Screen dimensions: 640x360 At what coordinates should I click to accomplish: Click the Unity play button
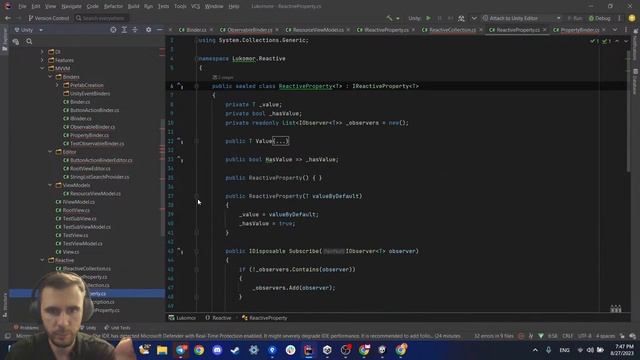coord(428,18)
